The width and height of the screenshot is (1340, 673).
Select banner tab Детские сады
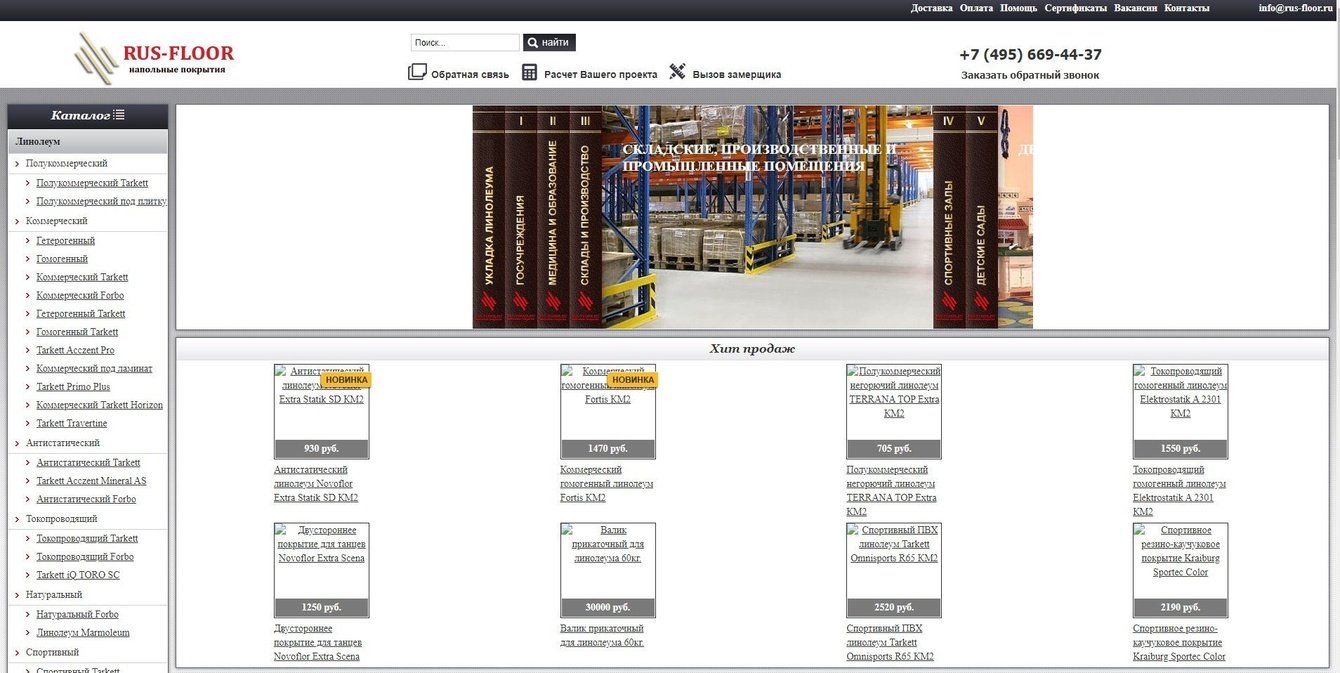point(981,217)
